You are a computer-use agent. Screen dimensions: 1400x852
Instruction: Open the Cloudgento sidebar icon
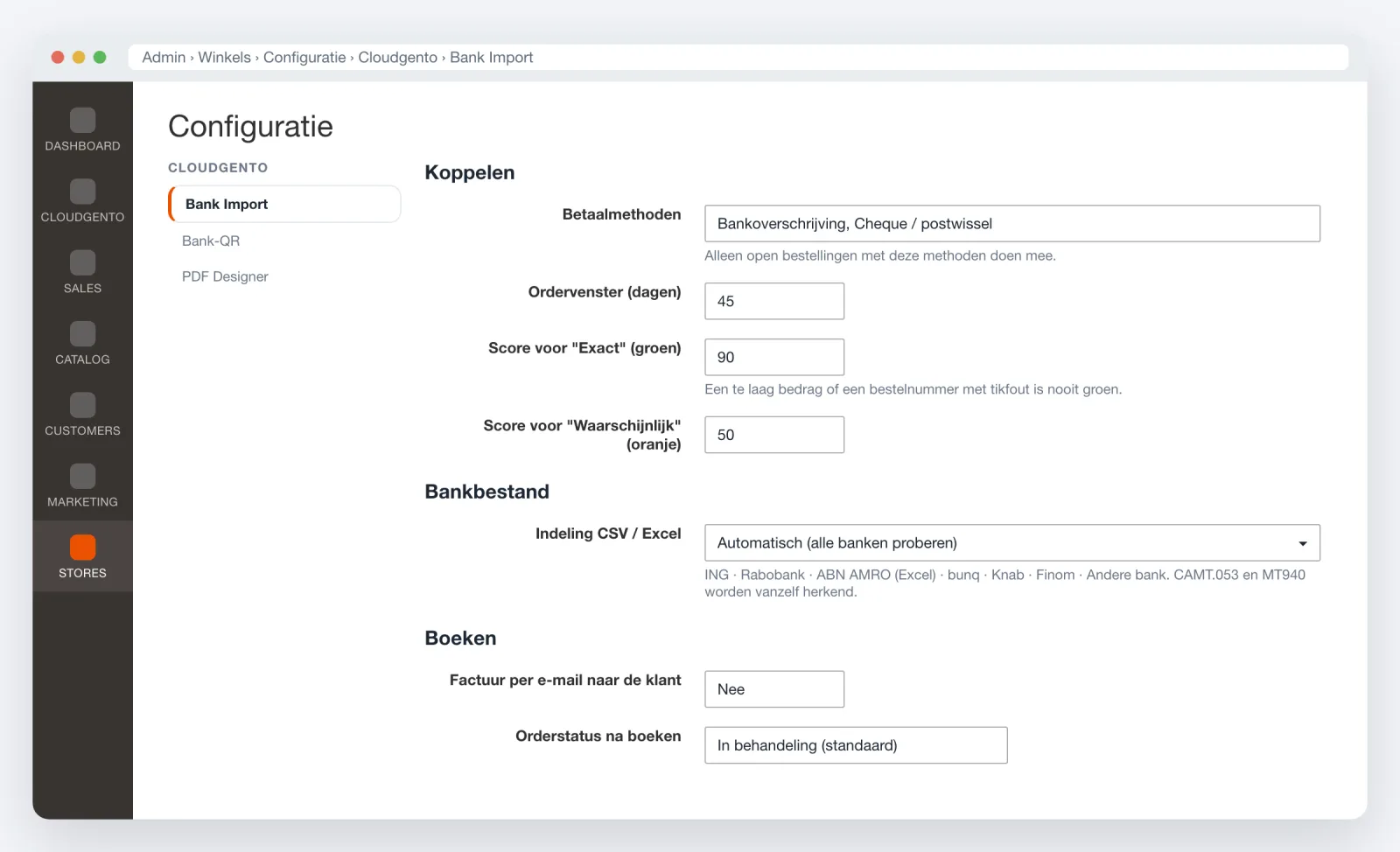pos(82,192)
